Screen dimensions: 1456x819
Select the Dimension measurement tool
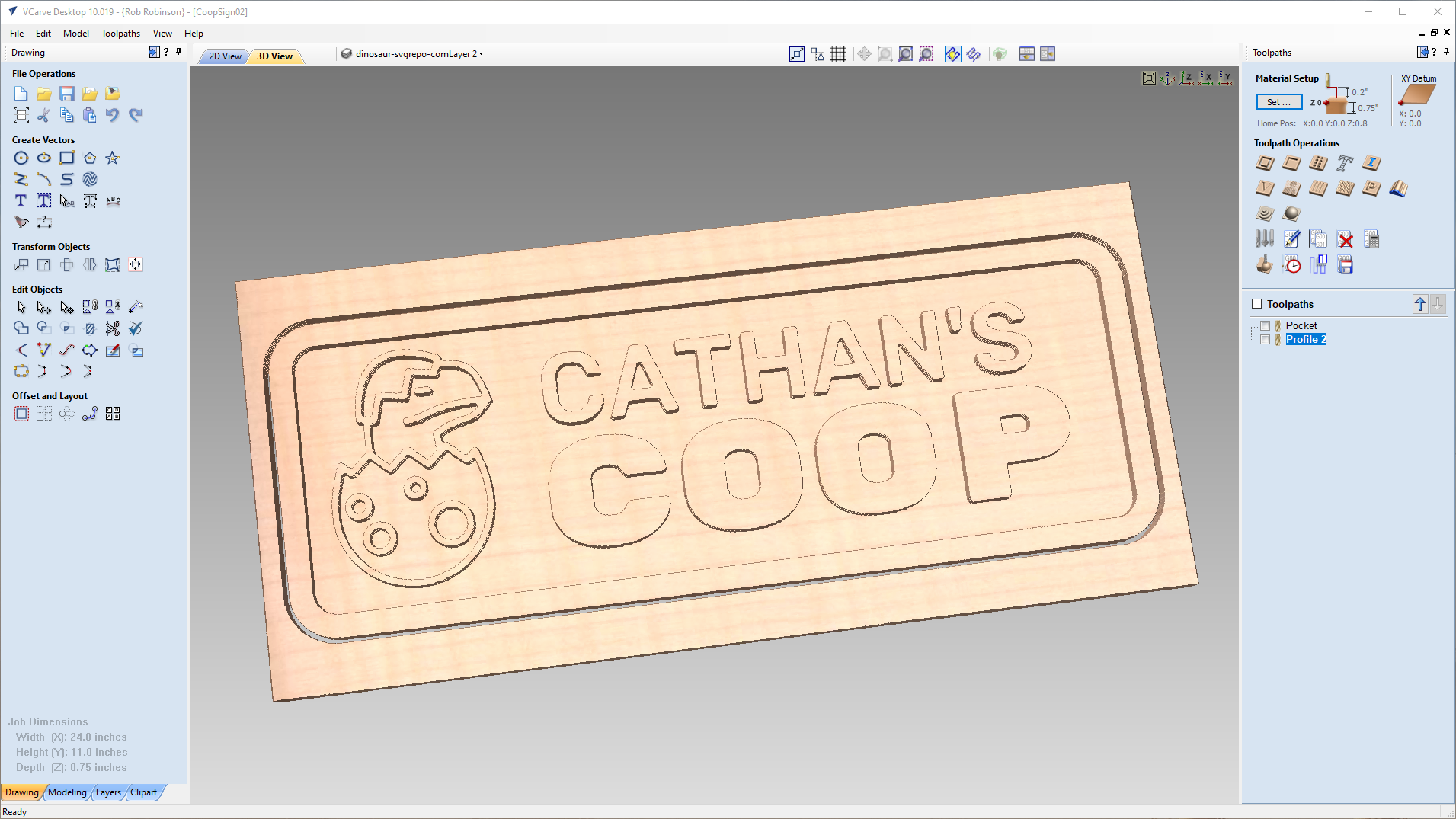point(44,222)
